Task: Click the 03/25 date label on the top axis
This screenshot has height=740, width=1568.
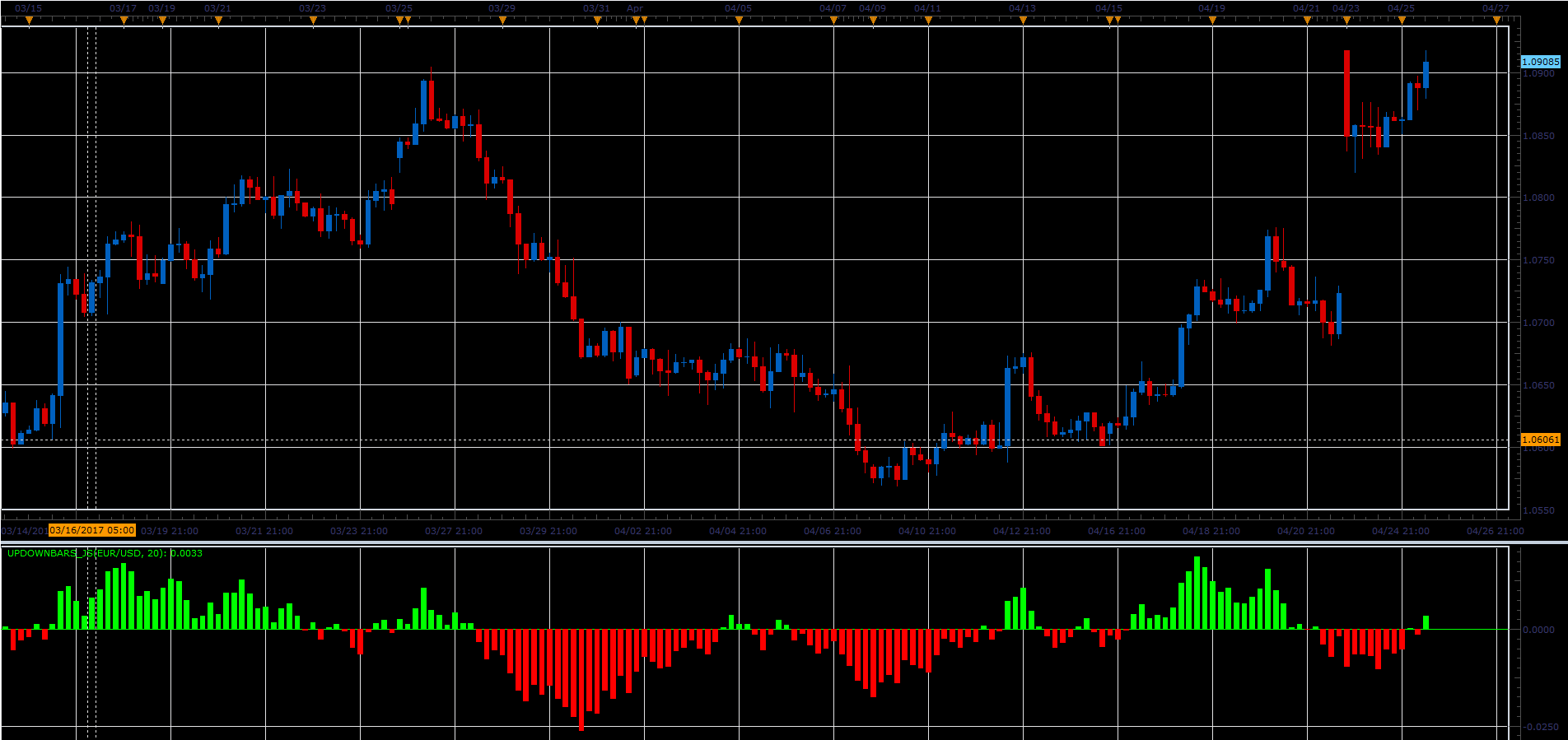Action: pyautogui.click(x=399, y=8)
